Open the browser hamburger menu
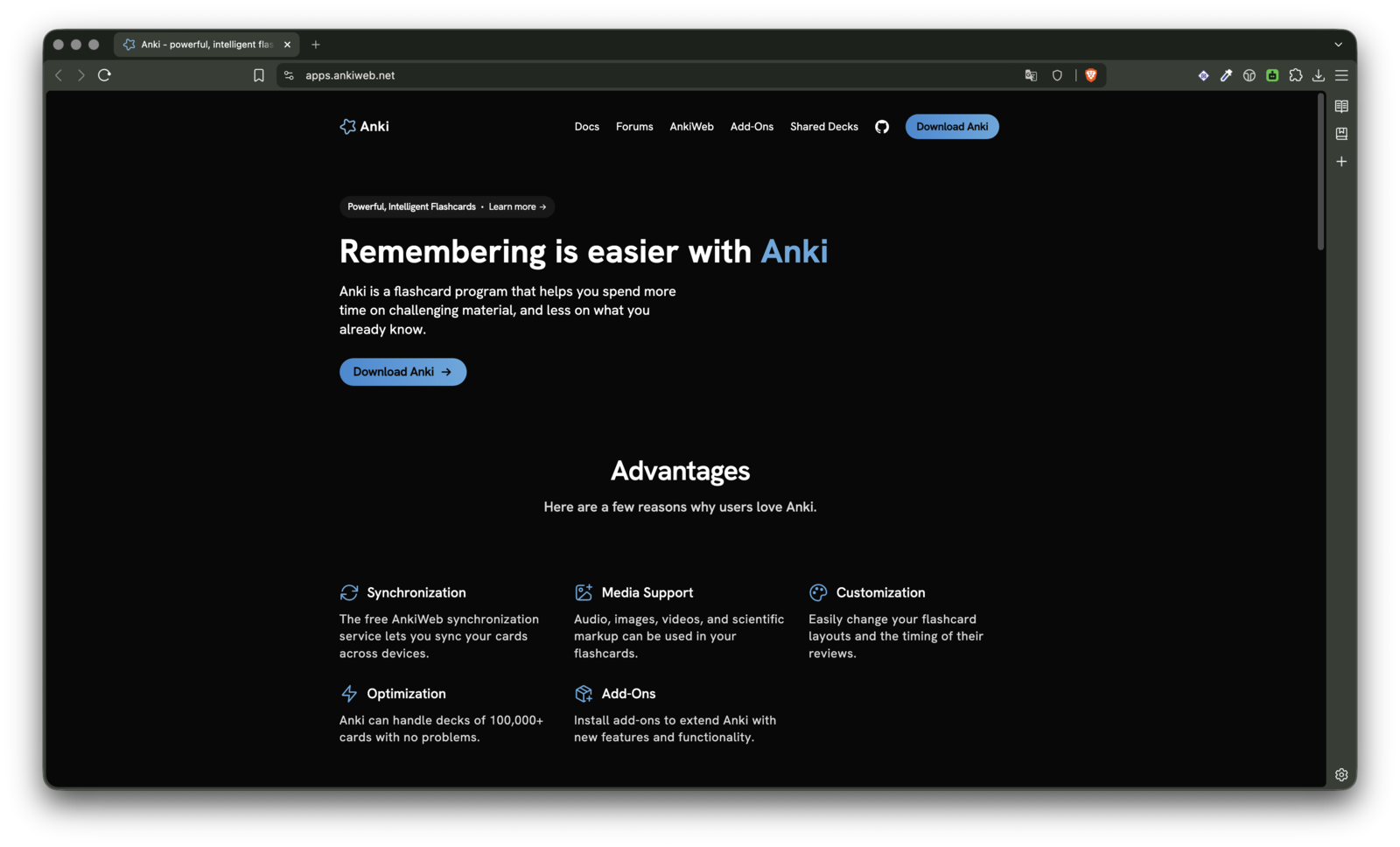Viewport: 1400px width, 847px height. tap(1341, 76)
